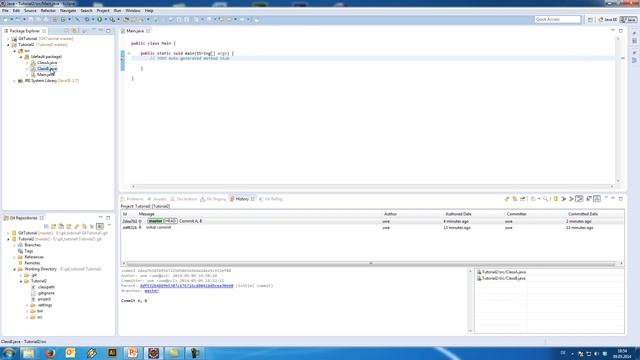Collapse All in the Package Explorer toolbar
Image resolution: width=640 pixels, height=360 pixels.
66,31
